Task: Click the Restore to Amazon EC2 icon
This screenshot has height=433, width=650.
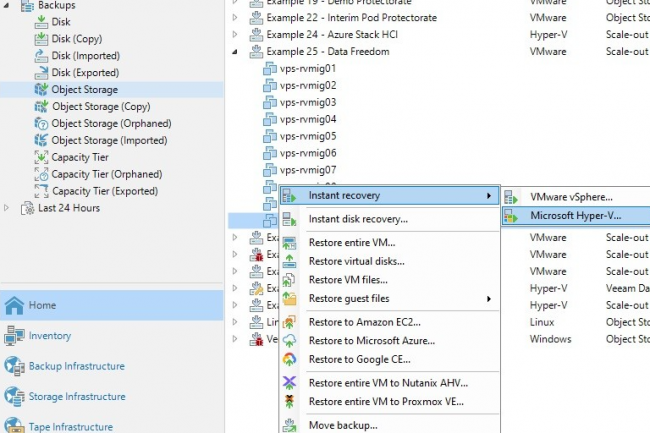Action: [289, 322]
